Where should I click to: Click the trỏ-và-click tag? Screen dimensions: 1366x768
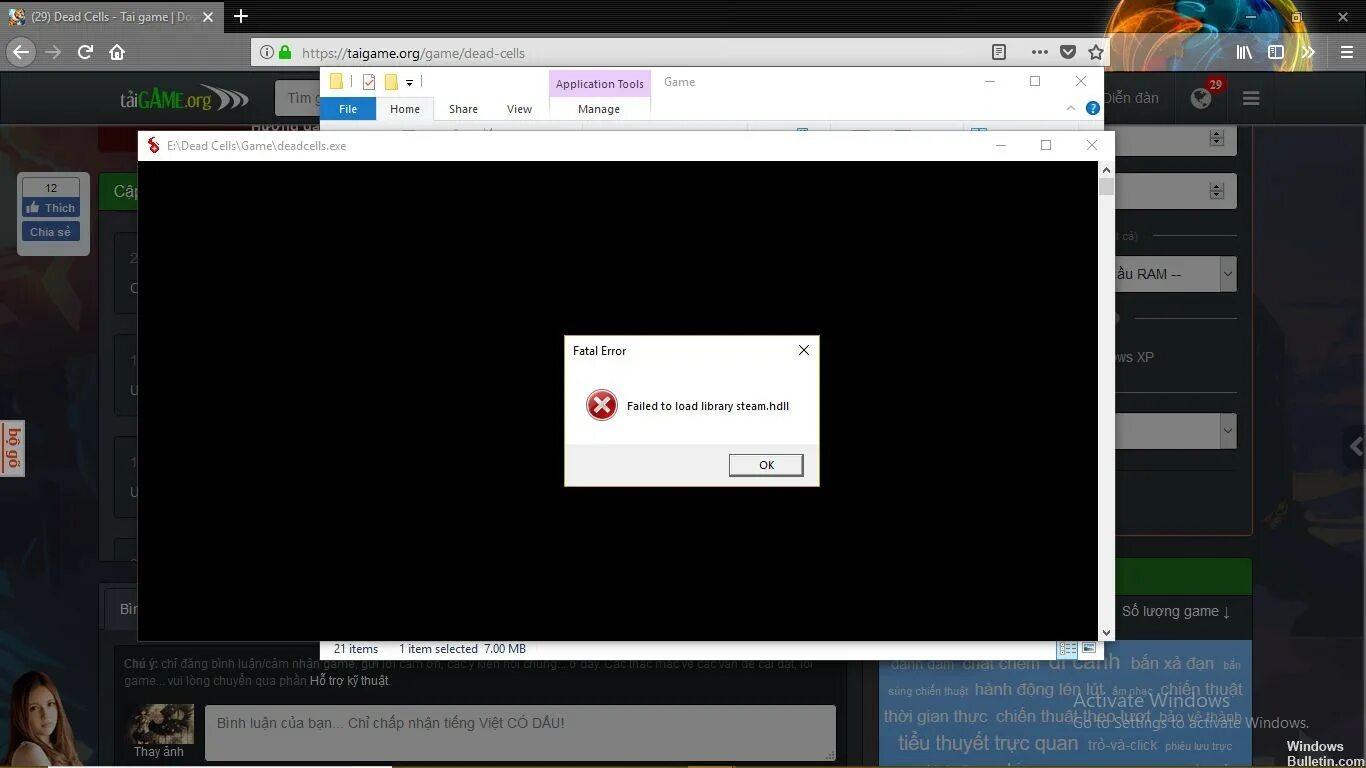tap(1122, 745)
